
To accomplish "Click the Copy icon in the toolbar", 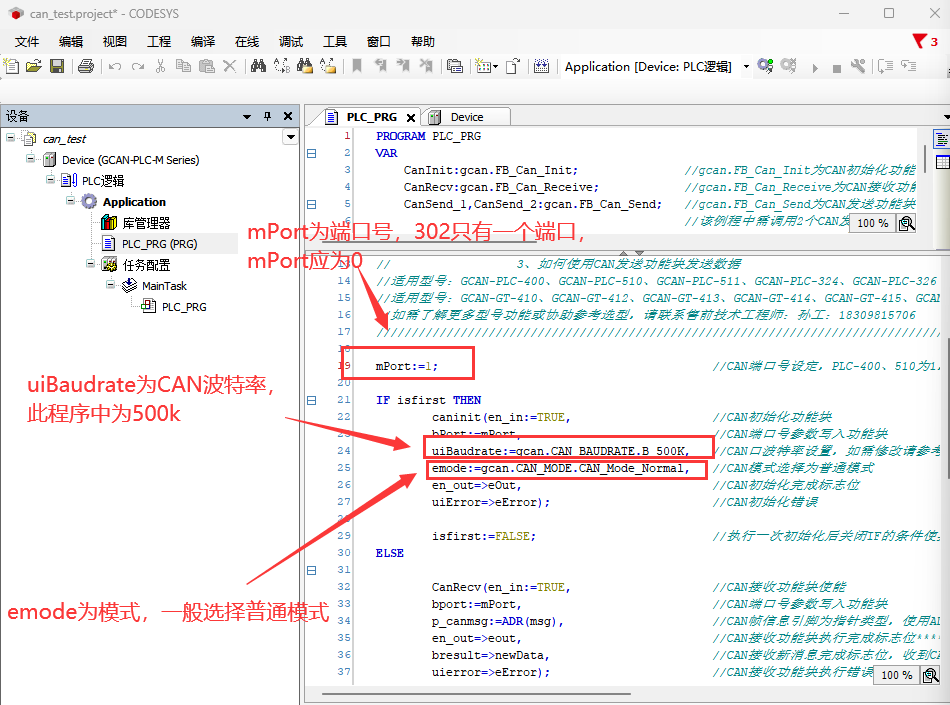I will click(x=183, y=66).
